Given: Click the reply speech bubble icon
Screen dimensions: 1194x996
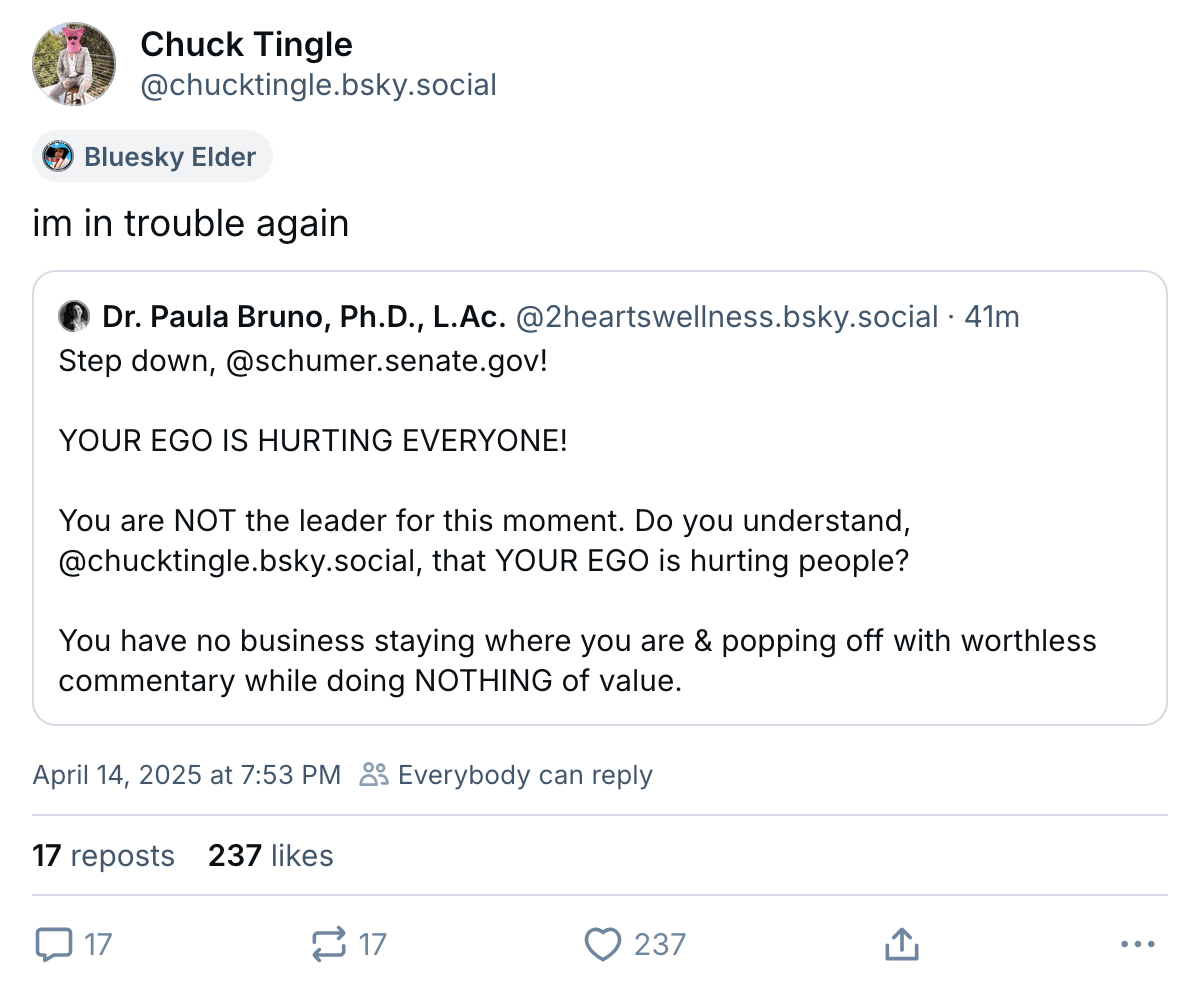Looking at the screenshot, I should (x=54, y=944).
